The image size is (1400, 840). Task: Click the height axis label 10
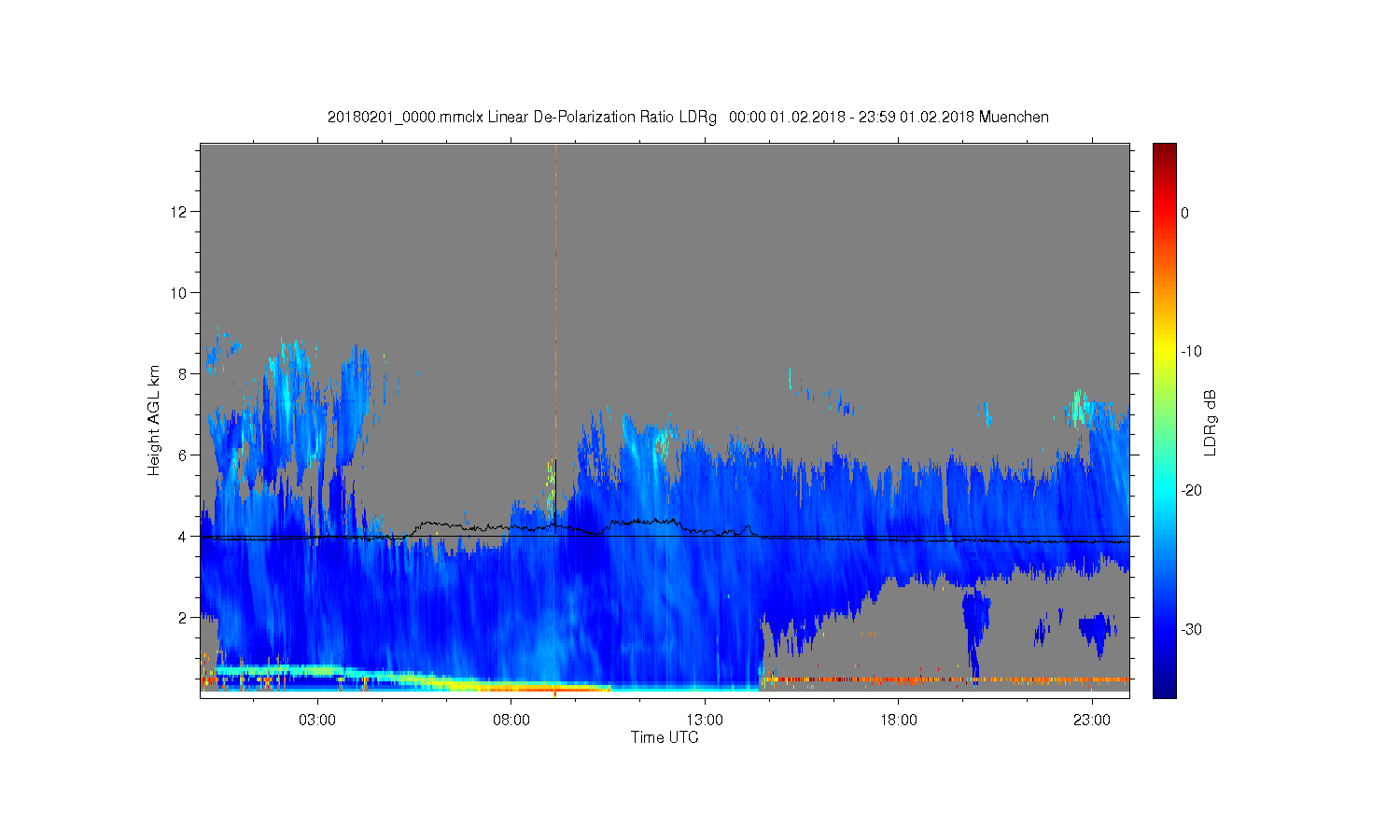pos(179,293)
